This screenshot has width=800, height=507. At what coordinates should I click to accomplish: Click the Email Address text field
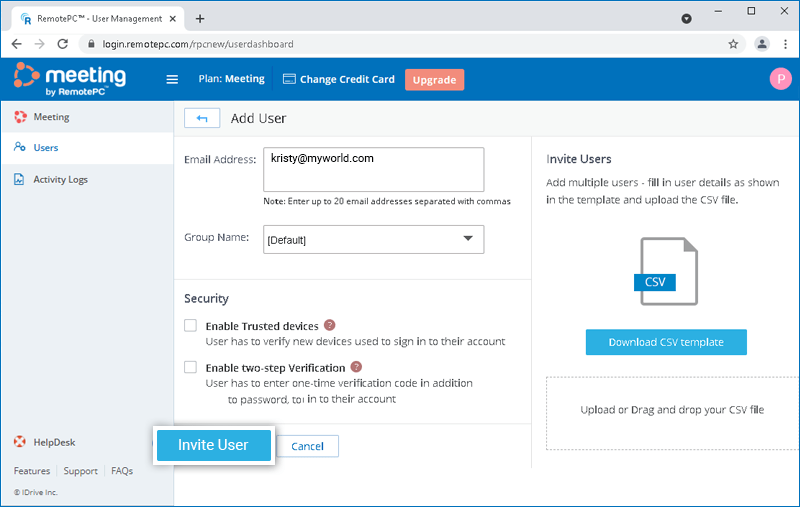coord(373,169)
